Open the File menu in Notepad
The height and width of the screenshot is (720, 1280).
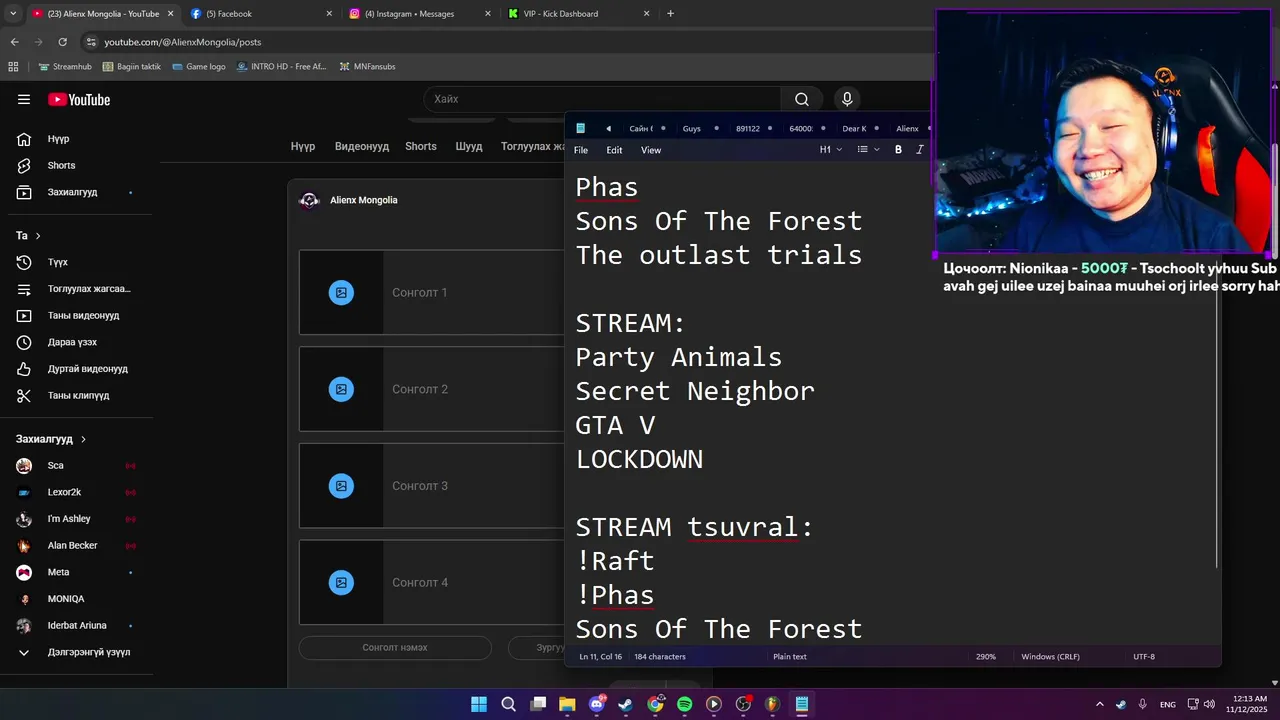coord(581,150)
